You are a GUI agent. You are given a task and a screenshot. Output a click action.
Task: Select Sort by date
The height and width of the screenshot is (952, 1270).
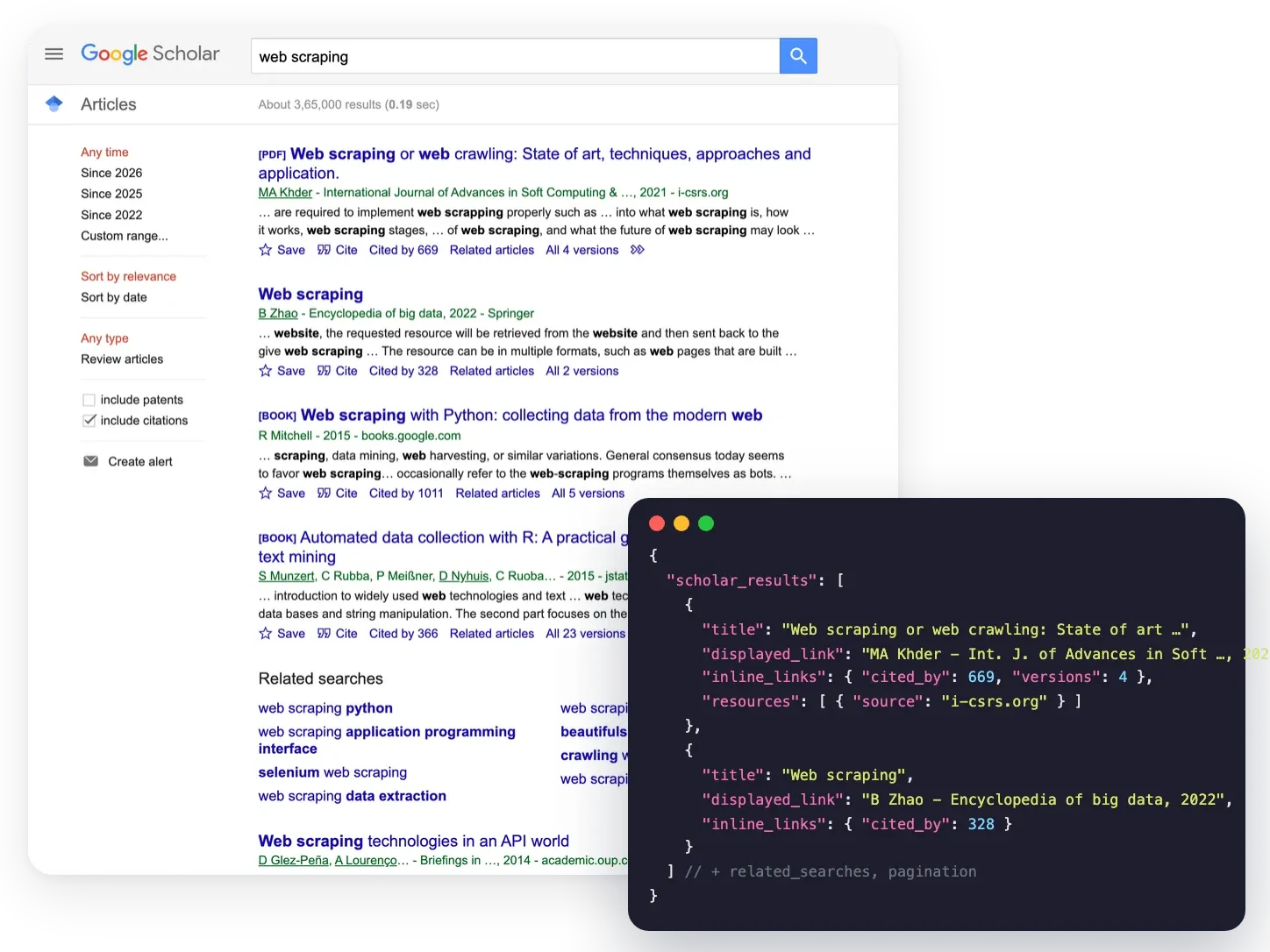coord(114,297)
